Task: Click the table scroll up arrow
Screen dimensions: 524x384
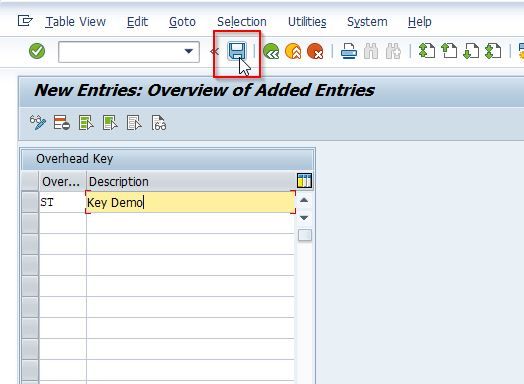Action: [304, 200]
